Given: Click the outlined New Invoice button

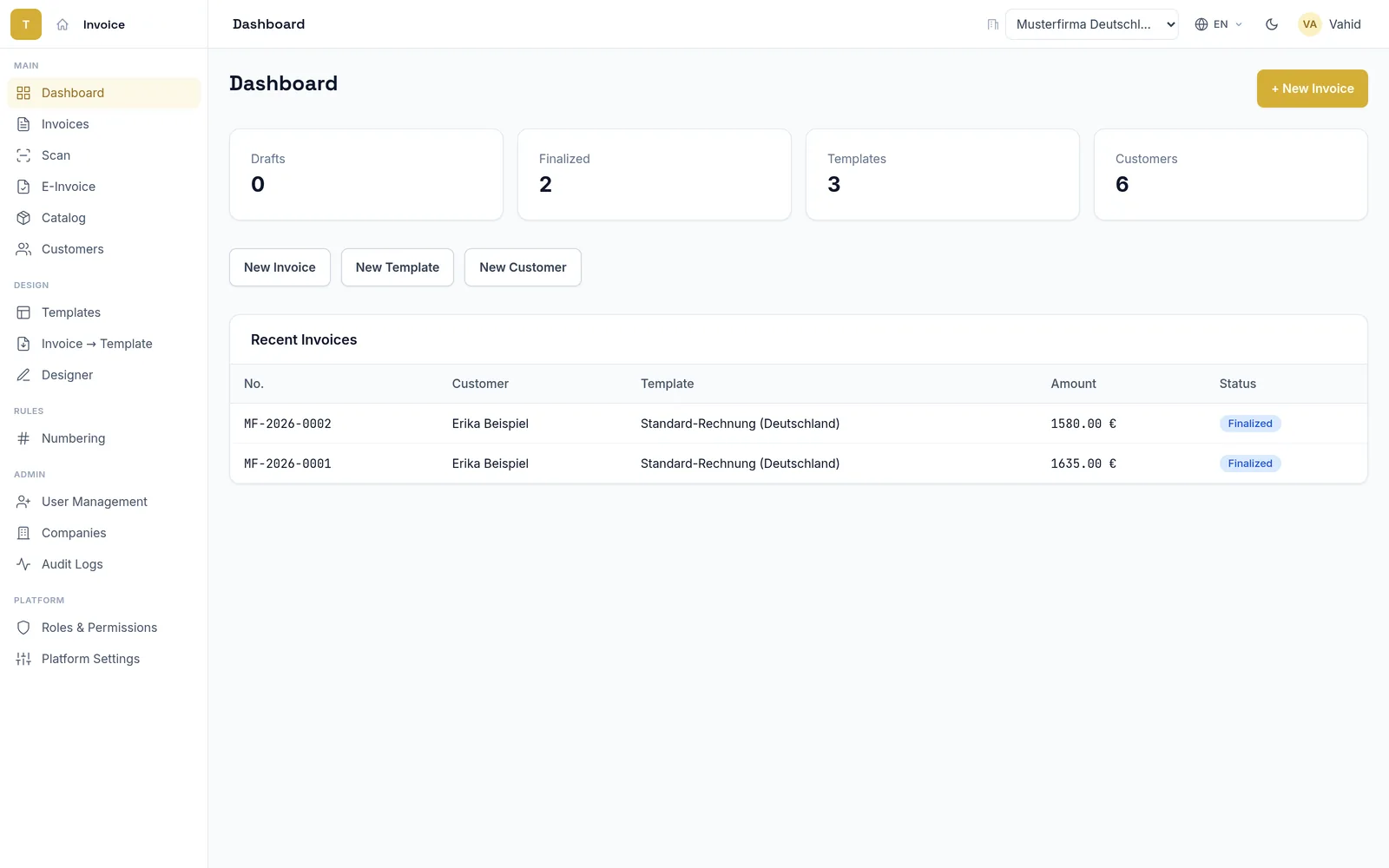Looking at the screenshot, I should point(280,267).
